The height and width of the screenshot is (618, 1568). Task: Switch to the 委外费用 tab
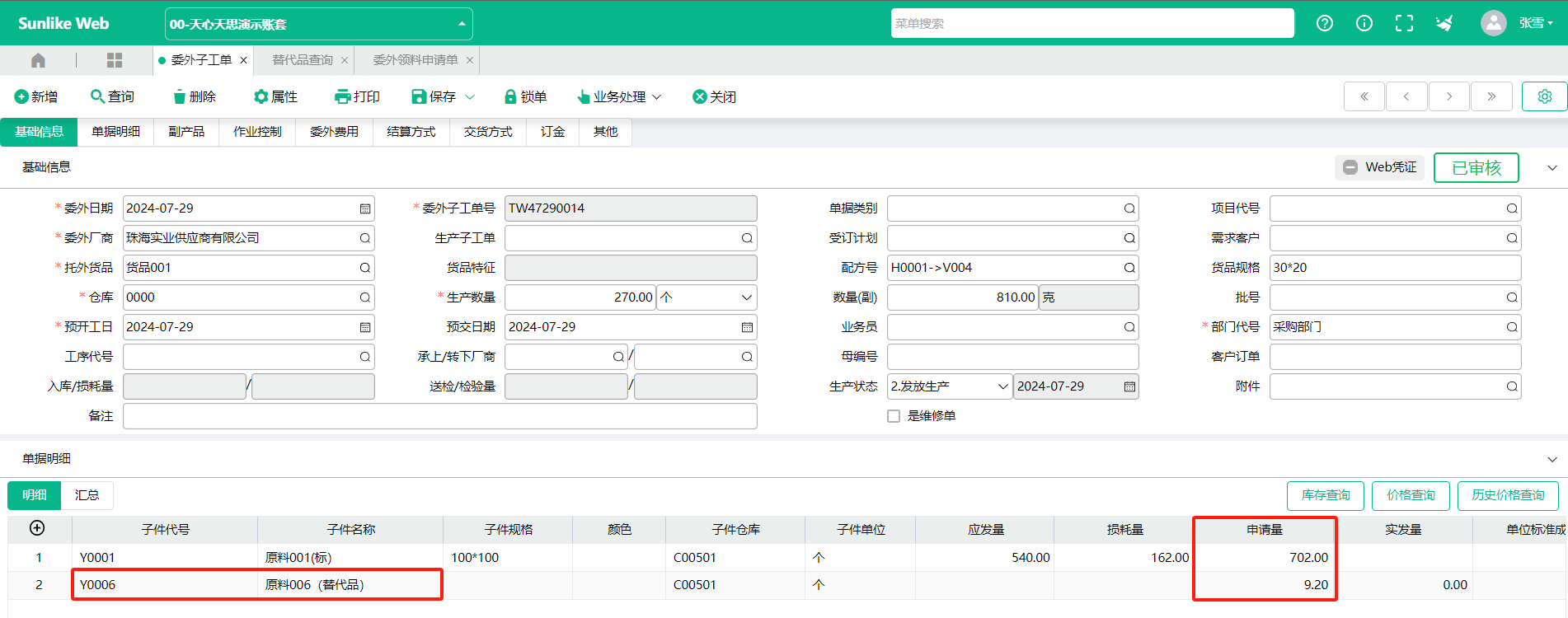(334, 132)
